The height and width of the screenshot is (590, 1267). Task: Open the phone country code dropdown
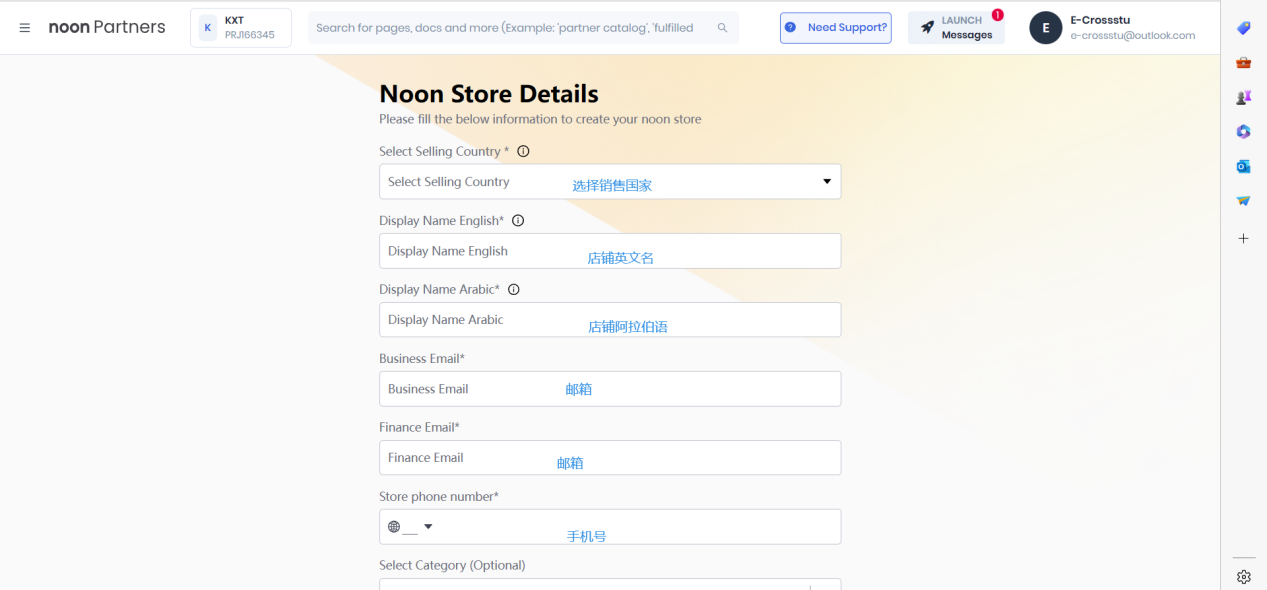coord(411,527)
